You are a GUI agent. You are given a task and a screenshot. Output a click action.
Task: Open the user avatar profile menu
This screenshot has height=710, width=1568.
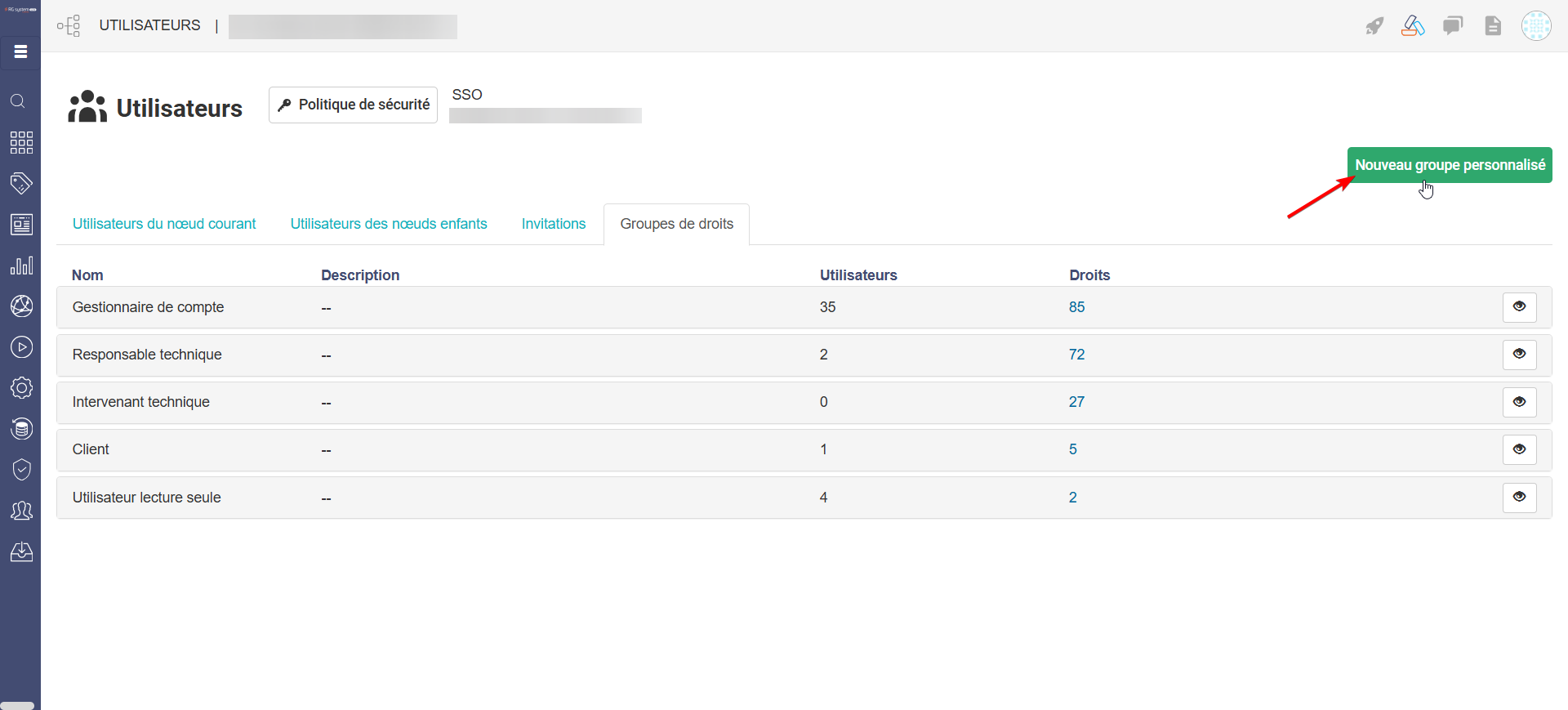(x=1536, y=26)
